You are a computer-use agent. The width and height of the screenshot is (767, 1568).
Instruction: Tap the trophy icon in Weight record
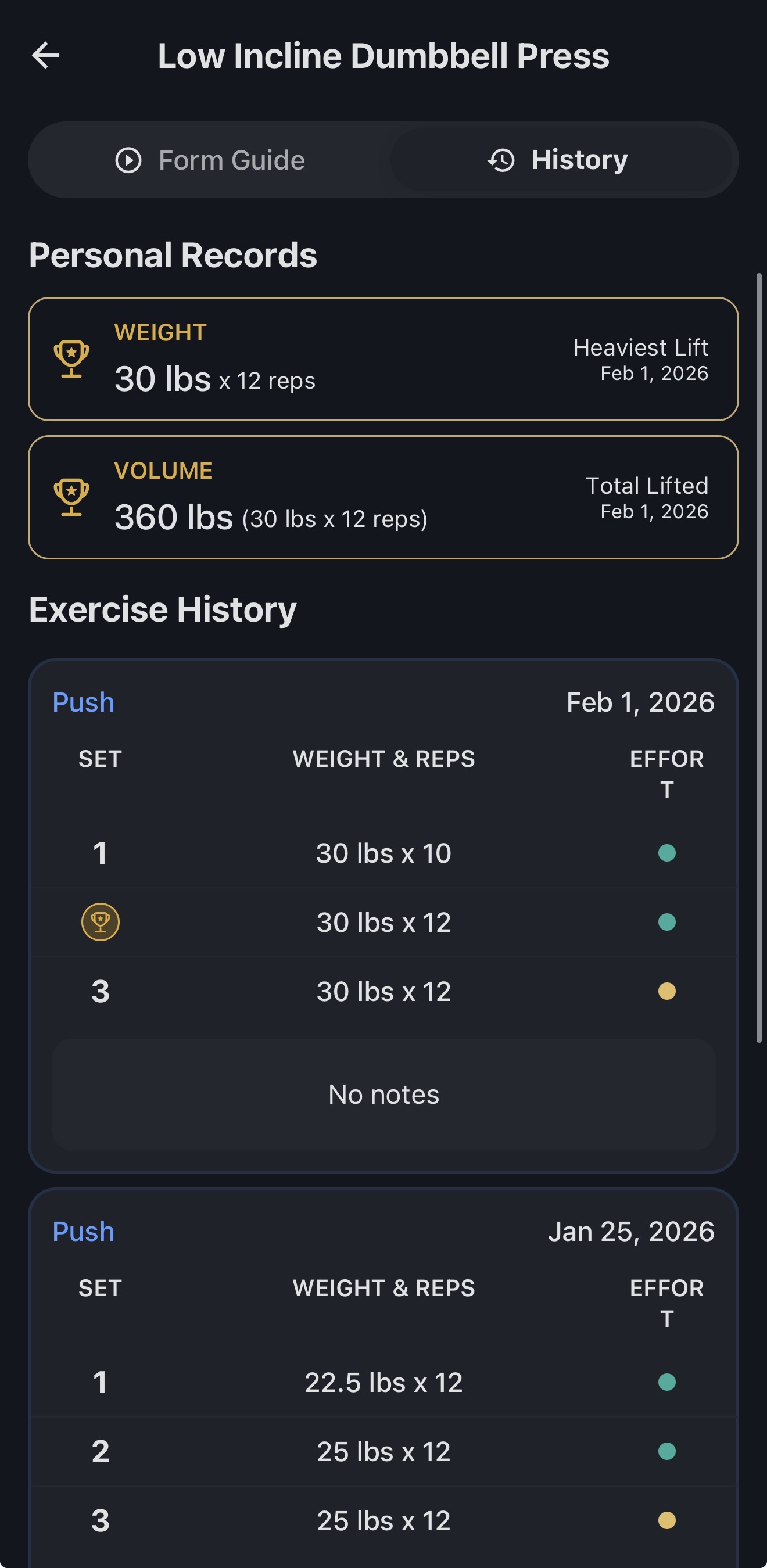[x=71, y=358]
